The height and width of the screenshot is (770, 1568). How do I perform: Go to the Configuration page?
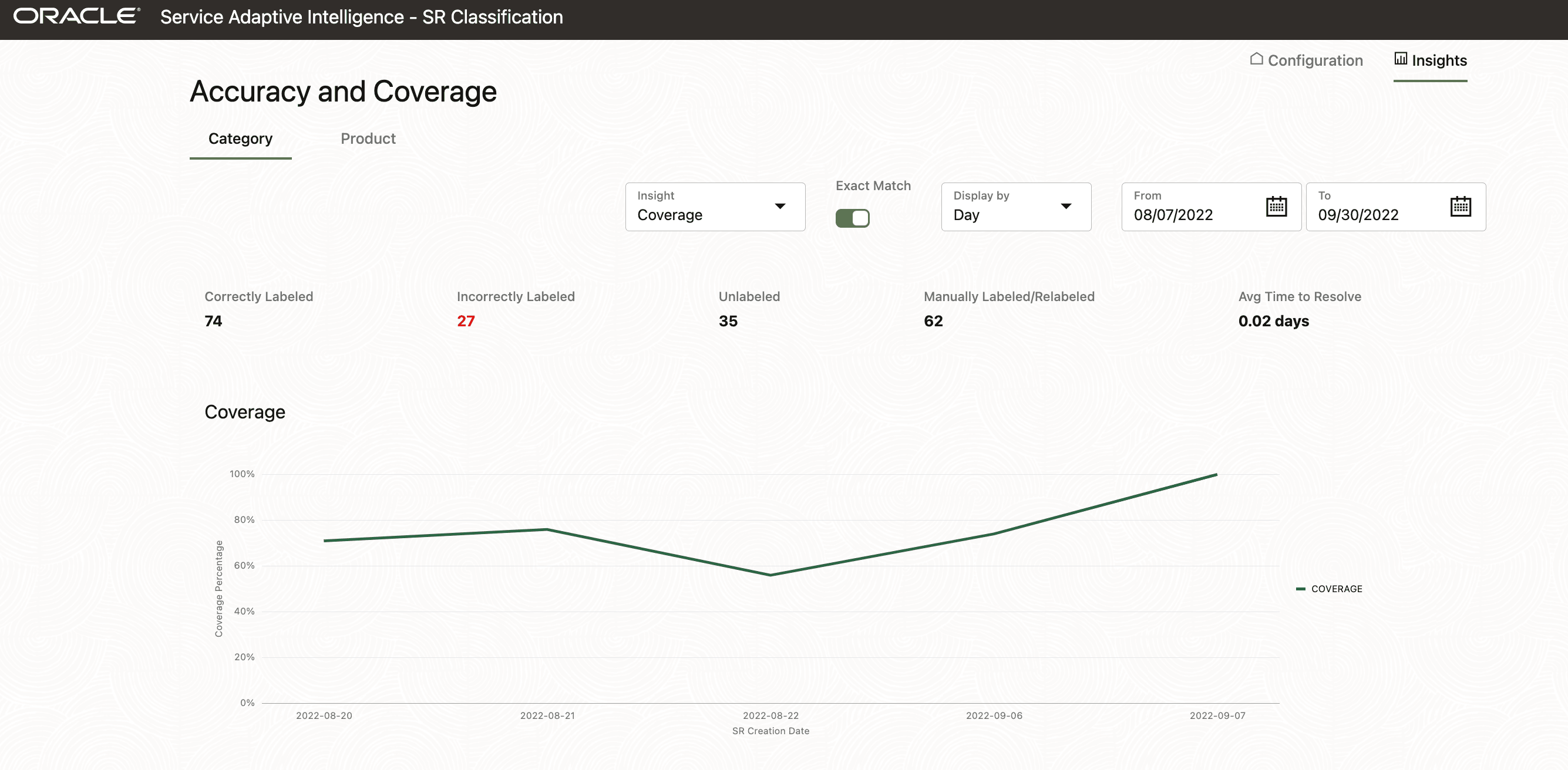1315,60
